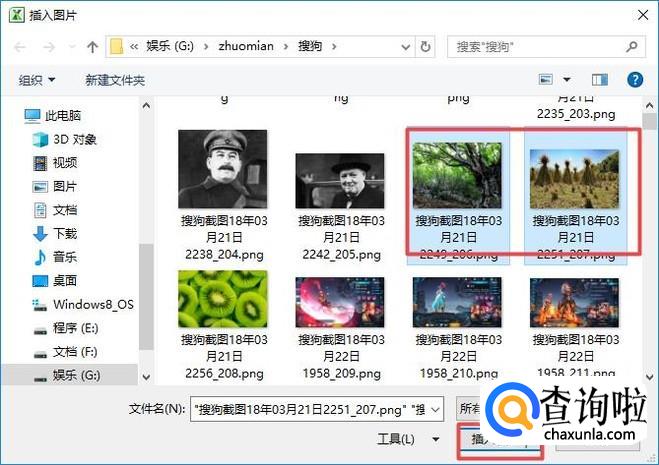The image size is (659, 465).
Task: Click the magnifier search icon
Action: pos(632,46)
